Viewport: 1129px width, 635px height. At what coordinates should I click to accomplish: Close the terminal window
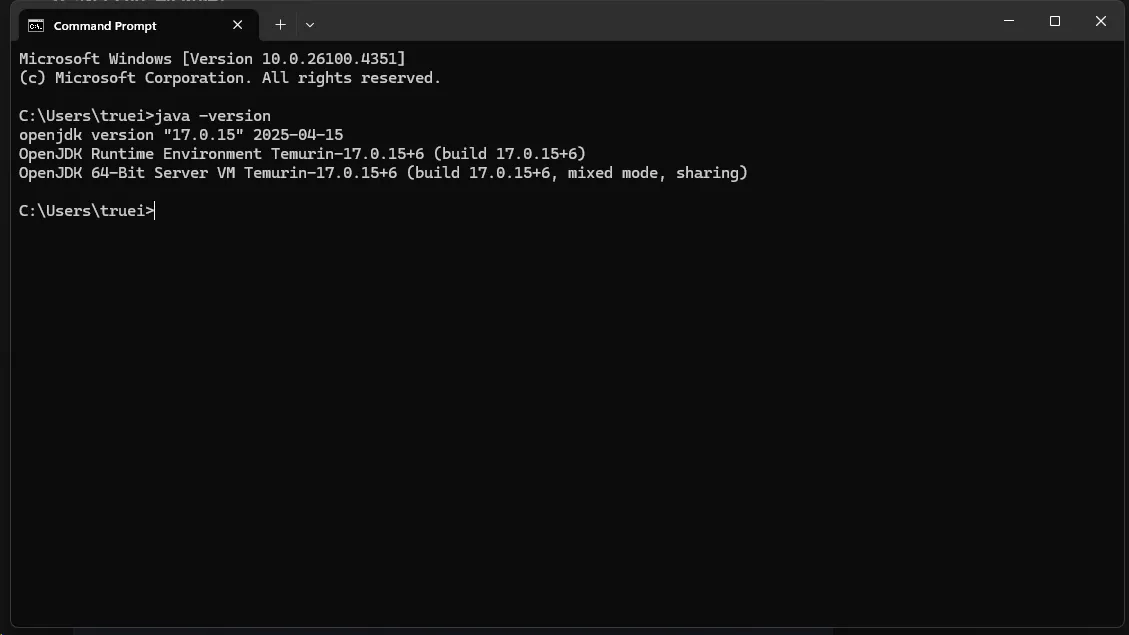1101,21
